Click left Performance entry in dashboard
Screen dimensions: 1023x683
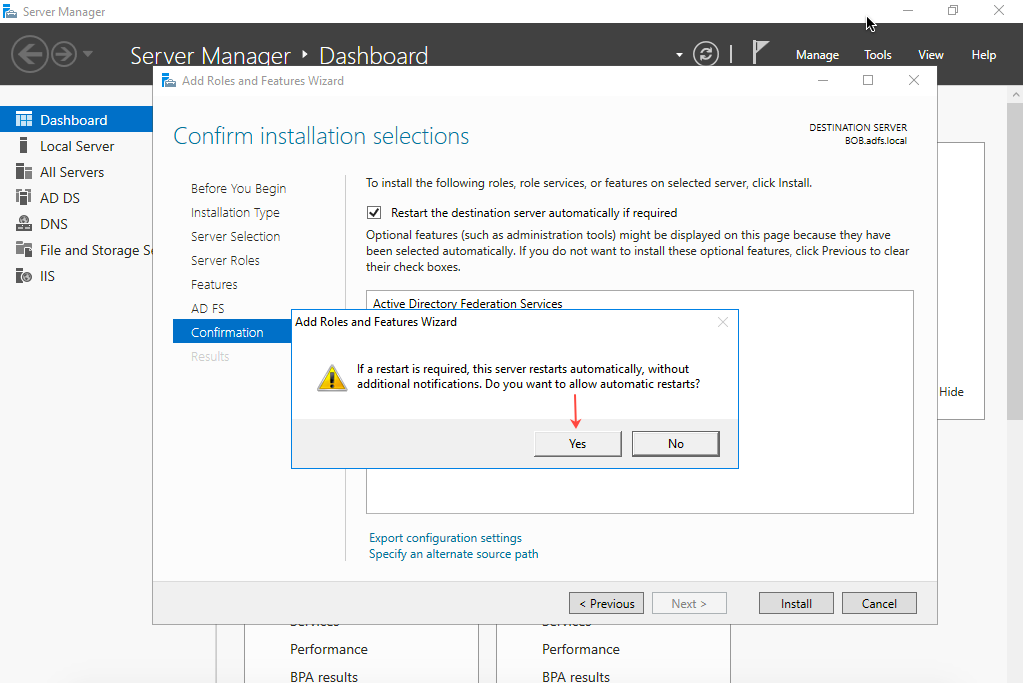(x=329, y=649)
